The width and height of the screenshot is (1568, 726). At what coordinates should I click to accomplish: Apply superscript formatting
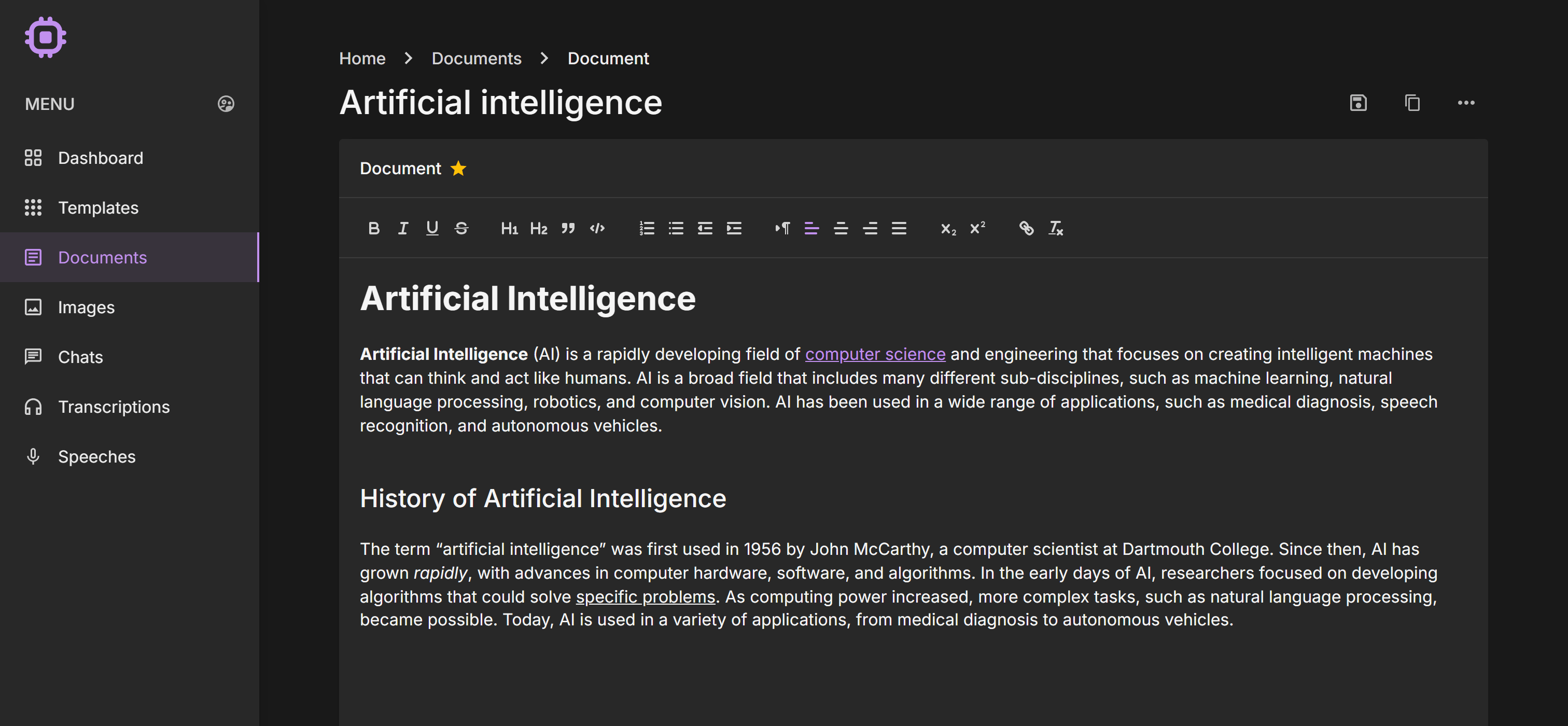tap(977, 228)
